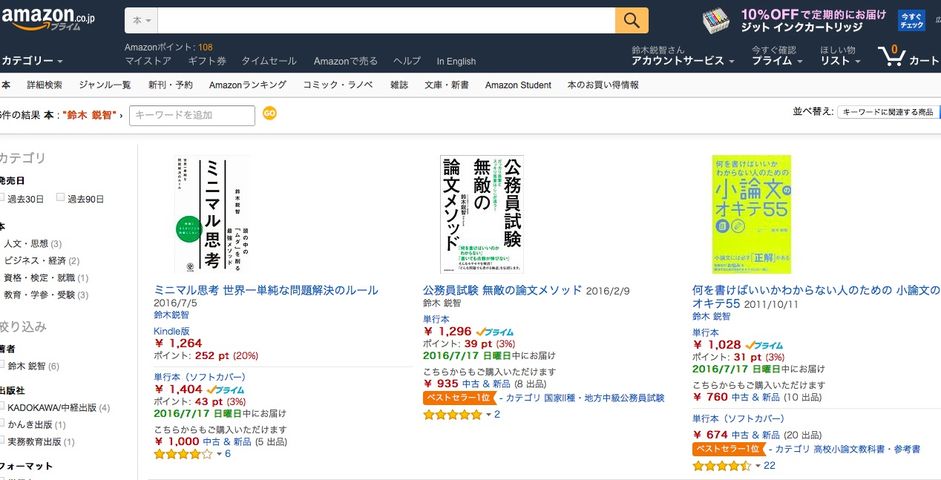Focus the main search text field
This screenshot has width=941, height=480.
pyautogui.click(x=386, y=20)
